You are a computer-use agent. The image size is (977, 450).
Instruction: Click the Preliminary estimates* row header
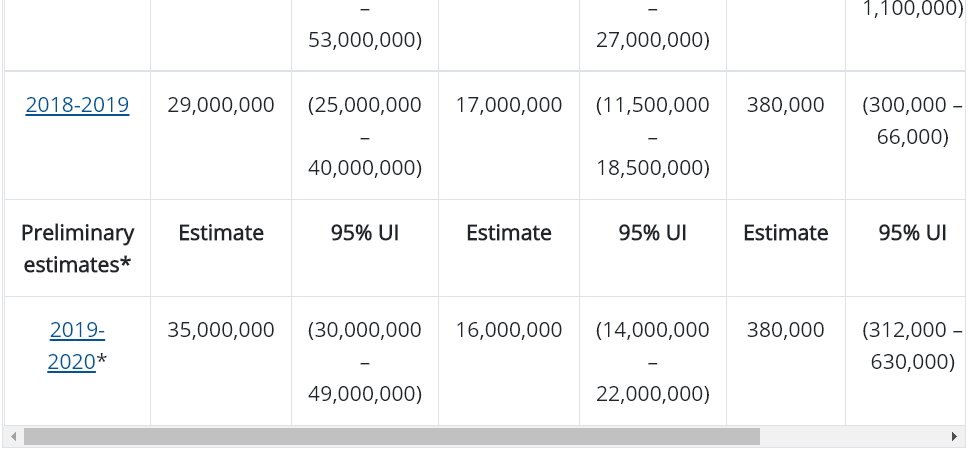coord(77,248)
